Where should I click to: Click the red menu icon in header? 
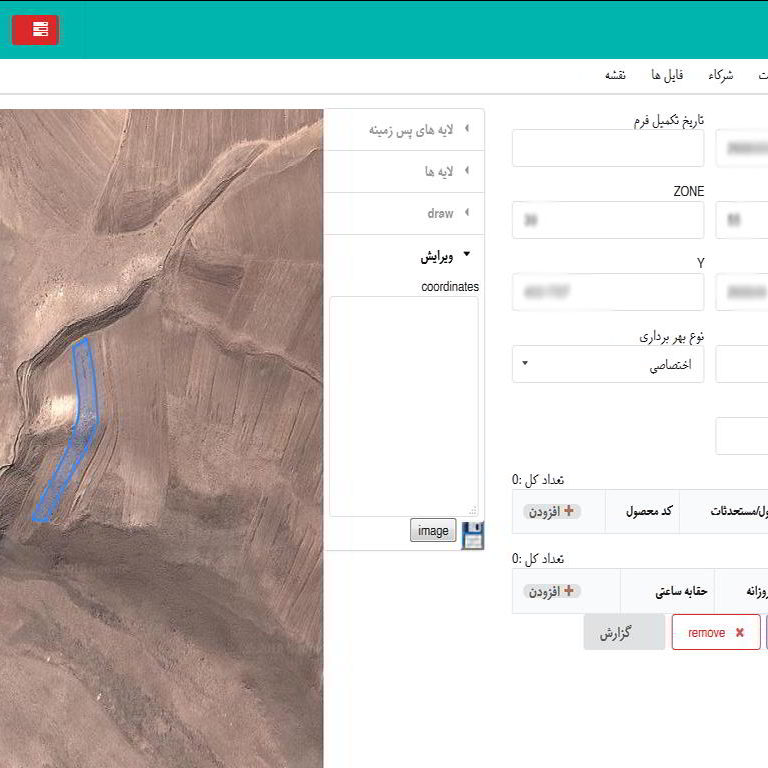point(36,30)
